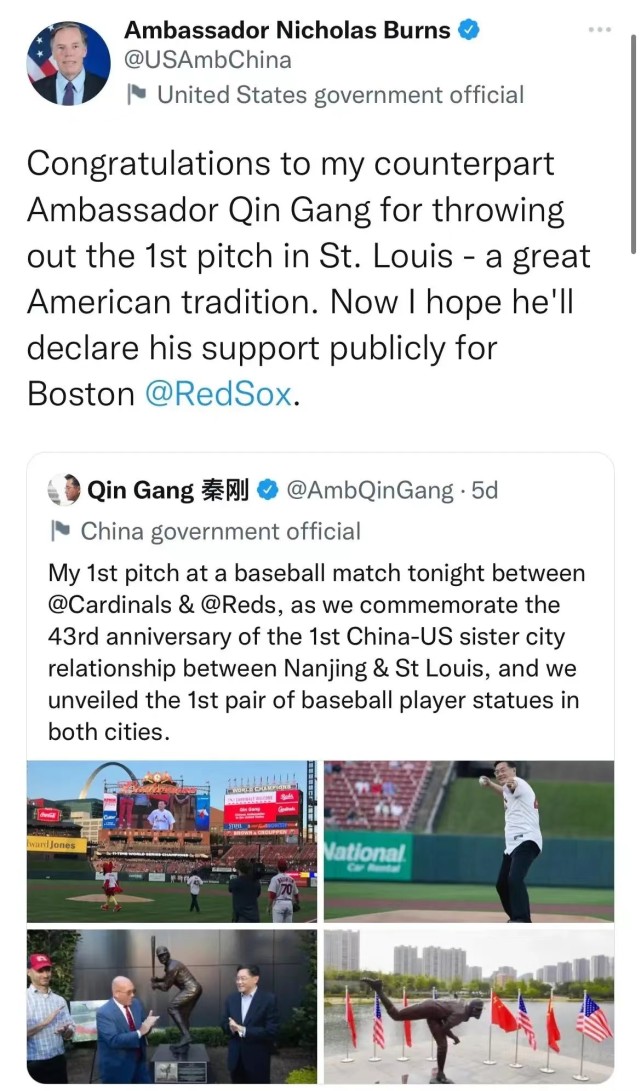Click the flag icon beside United States label
Screen dimensions: 641x1091
[x=136, y=95]
